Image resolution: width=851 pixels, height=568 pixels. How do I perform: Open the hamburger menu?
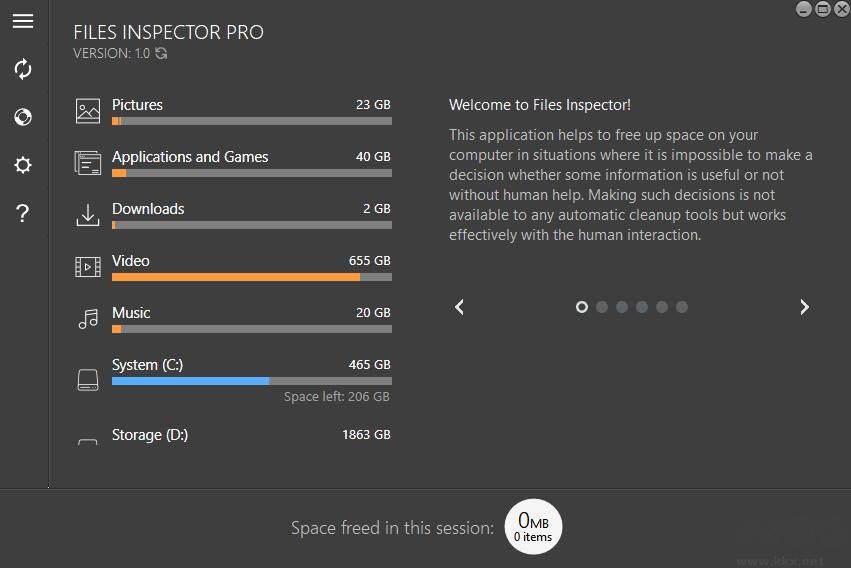23,21
